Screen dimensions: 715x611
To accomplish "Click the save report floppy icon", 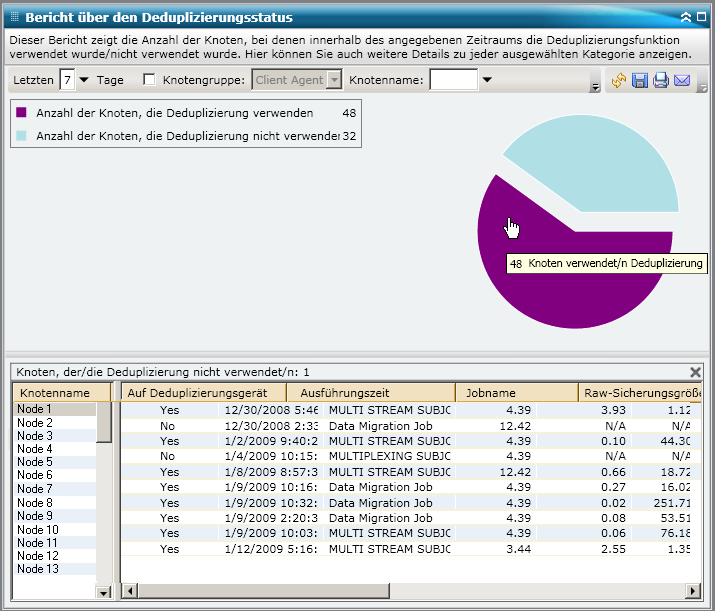I will tap(640, 80).
